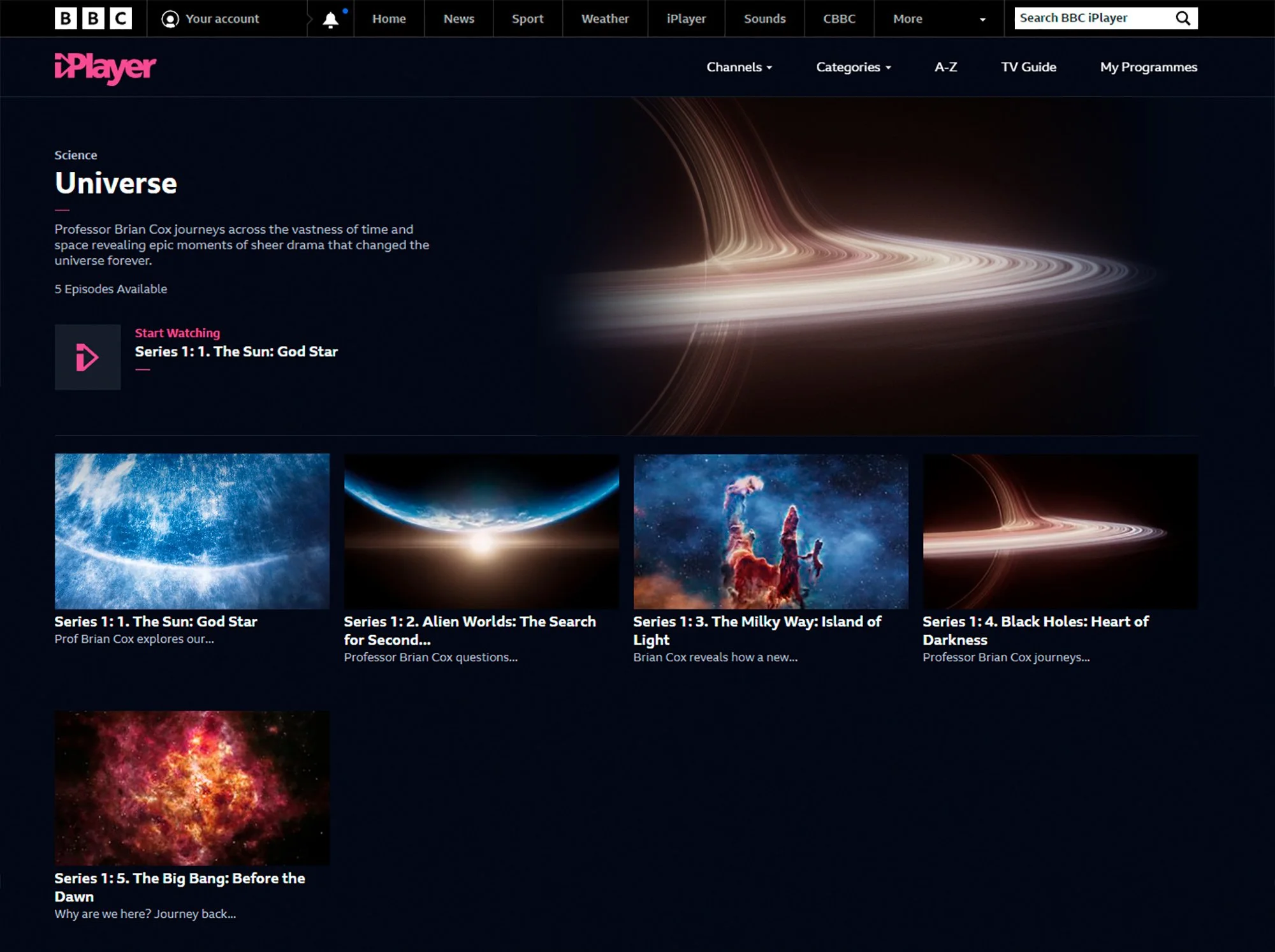This screenshot has width=1275, height=952.
Task: Open My Programmes
Action: click(x=1148, y=67)
